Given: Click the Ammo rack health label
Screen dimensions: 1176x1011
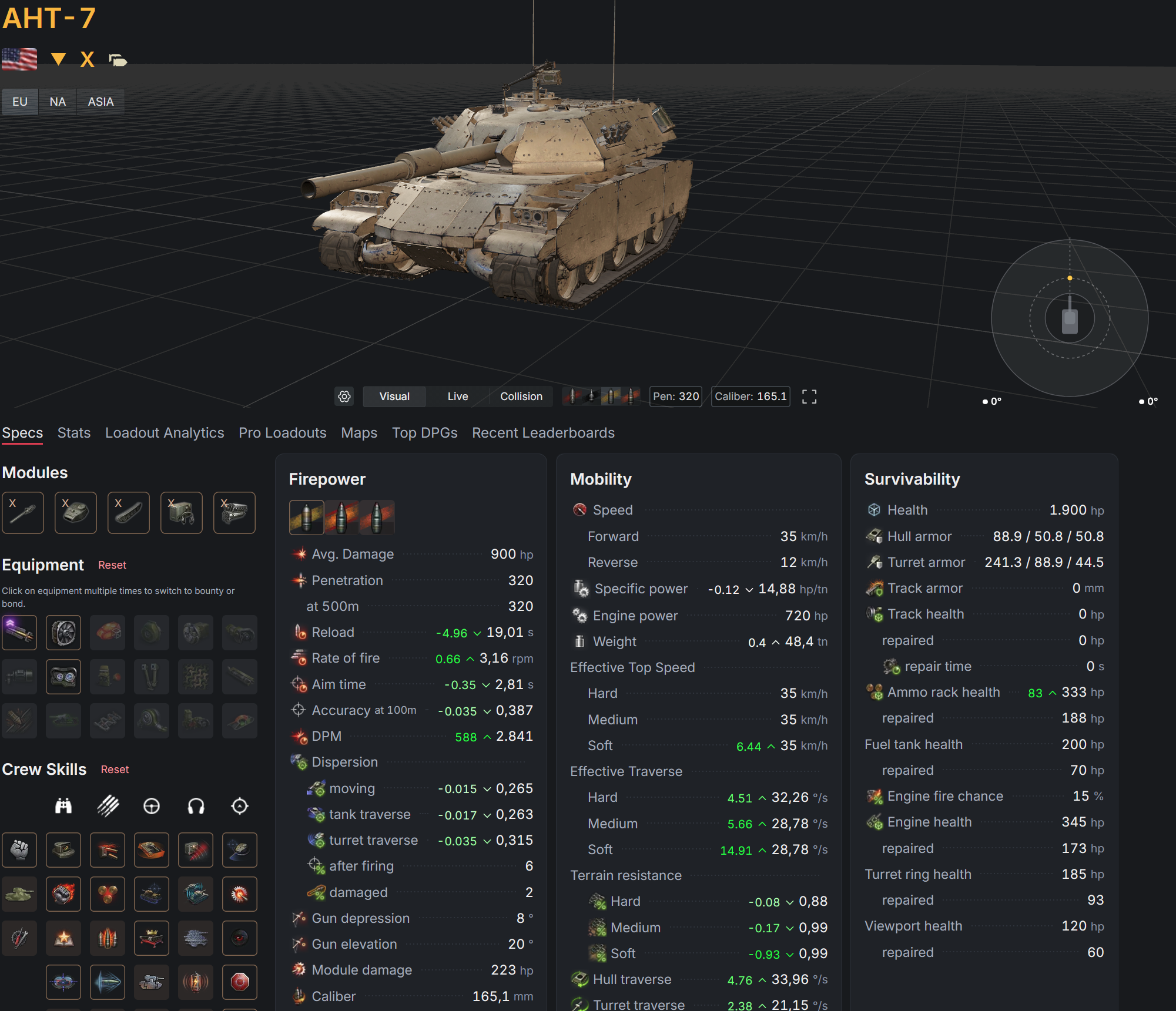Looking at the screenshot, I should (944, 692).
